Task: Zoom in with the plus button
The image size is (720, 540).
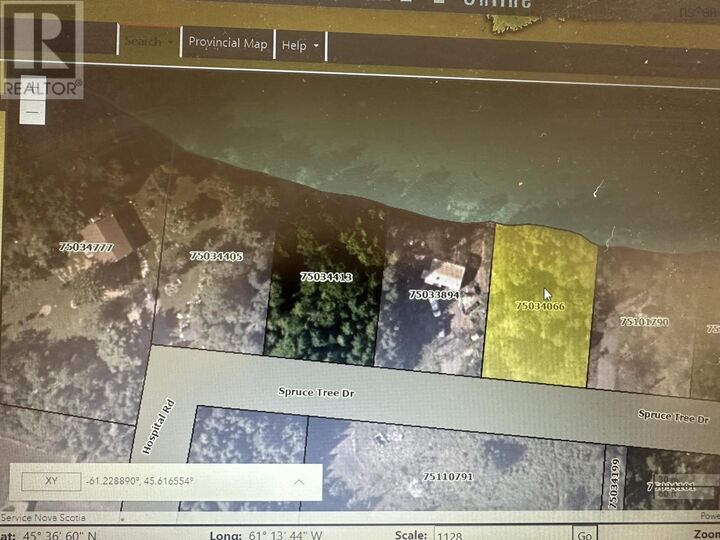Action: pos(32,88)
